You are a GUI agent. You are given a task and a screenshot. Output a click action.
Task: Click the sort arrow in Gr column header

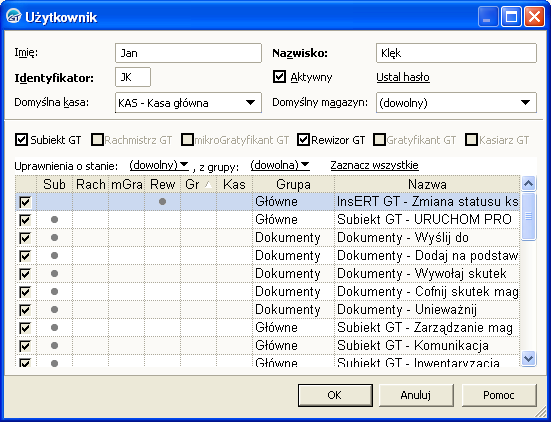(x=208, y=184)
